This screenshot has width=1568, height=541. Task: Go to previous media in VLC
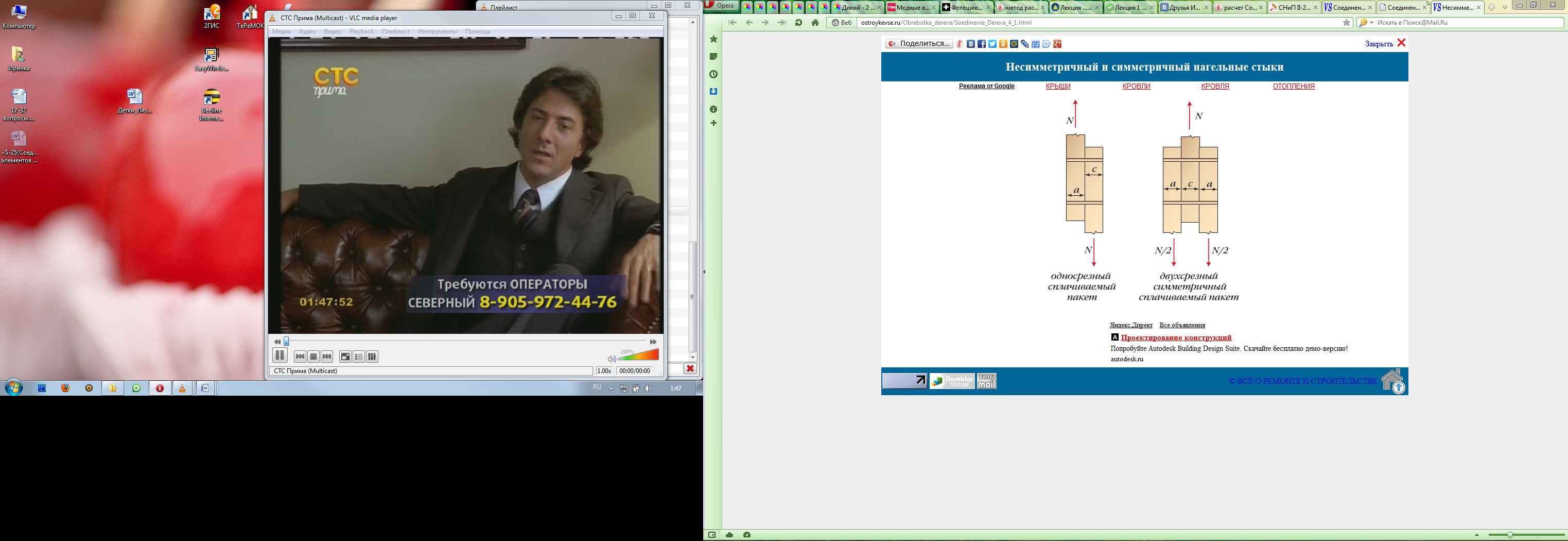300,357
